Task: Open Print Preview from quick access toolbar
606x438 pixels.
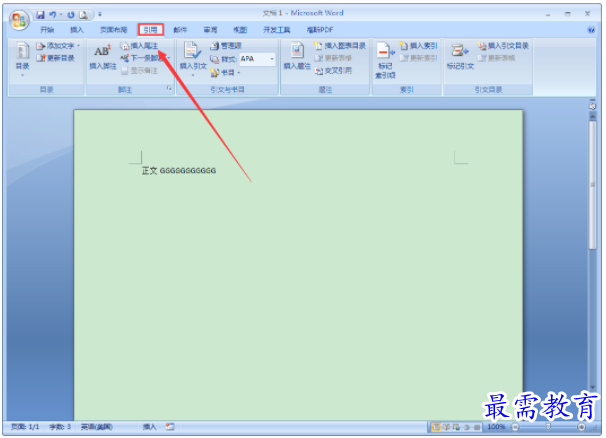Action: click(x=83, y=15)
